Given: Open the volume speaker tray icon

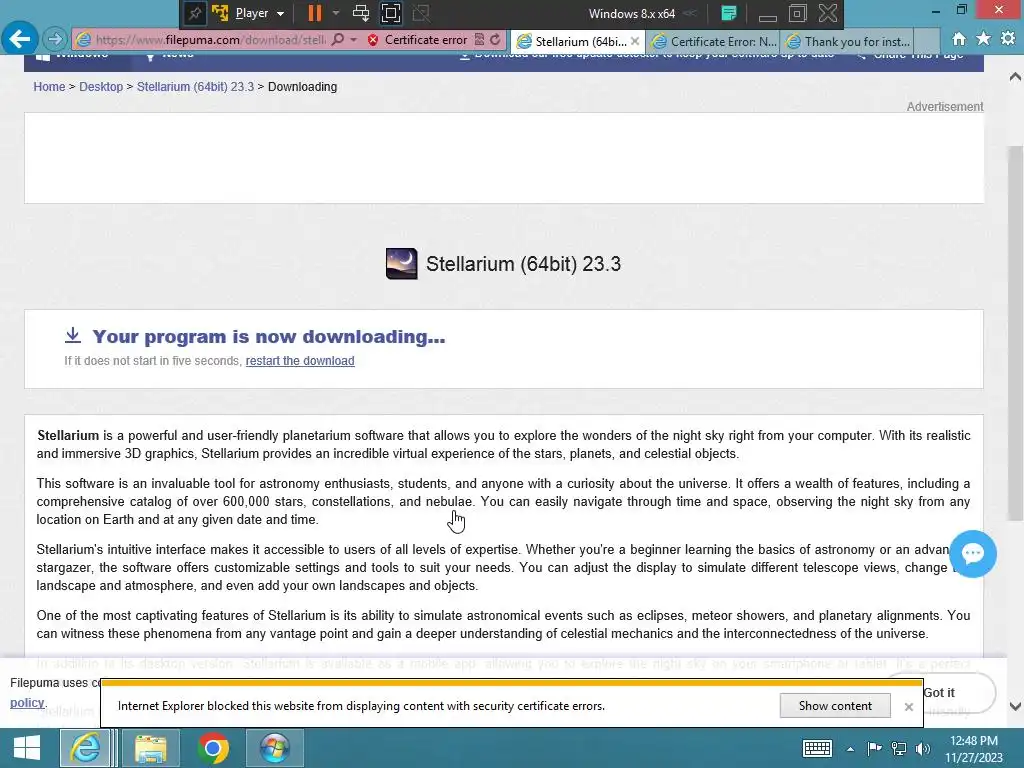Looking at the screenshot, I should [x=923, y=748].
